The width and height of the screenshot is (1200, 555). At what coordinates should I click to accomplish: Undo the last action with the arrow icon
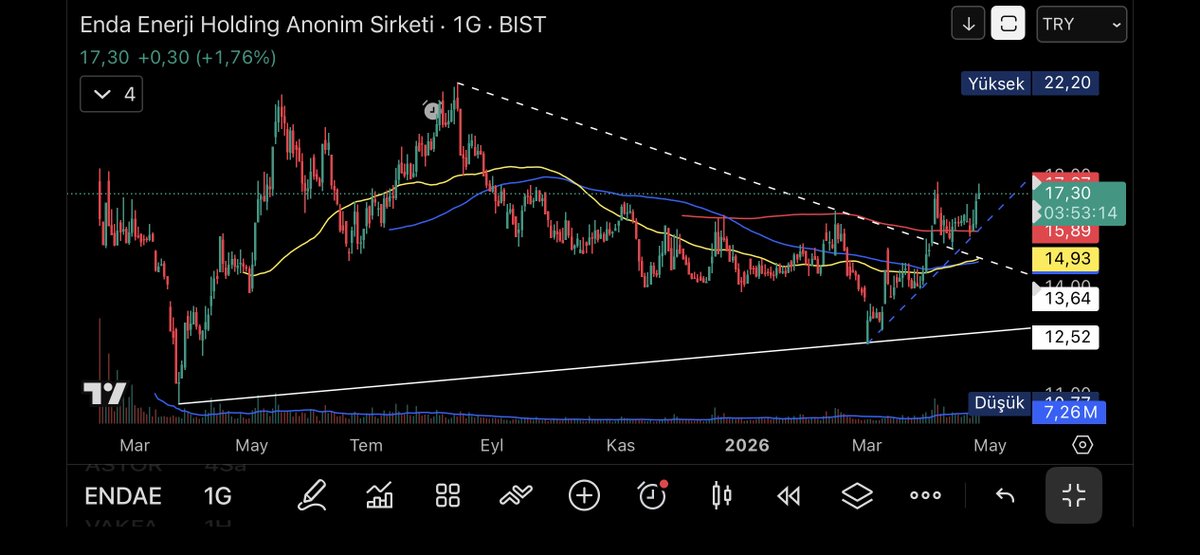click(x=1005, y=495)
